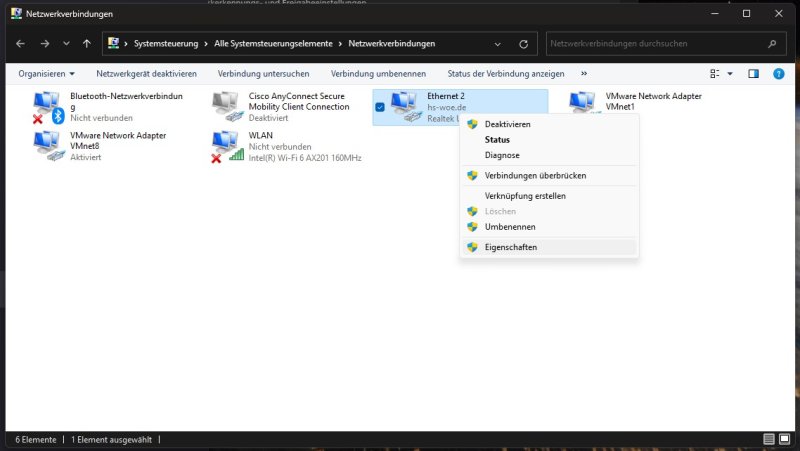This screenshot has width=800, height=451.
Task: Run Diagnose from the context menu
Action: [549, 155]
